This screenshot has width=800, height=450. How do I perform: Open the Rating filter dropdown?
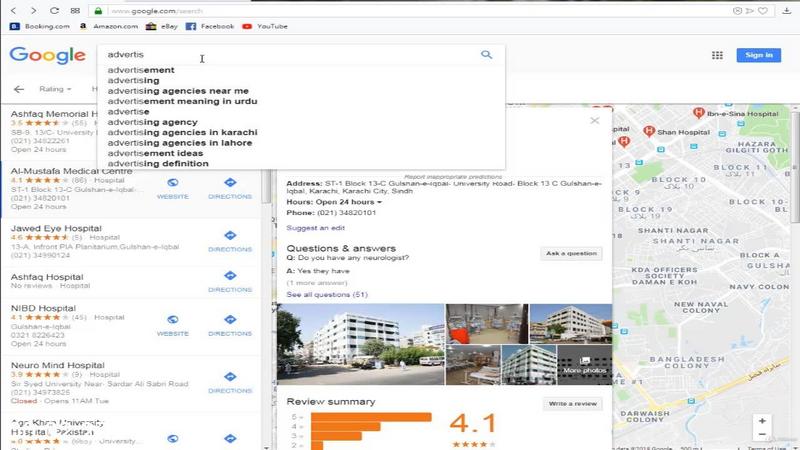pyautogui.click(x=55, y=89)
